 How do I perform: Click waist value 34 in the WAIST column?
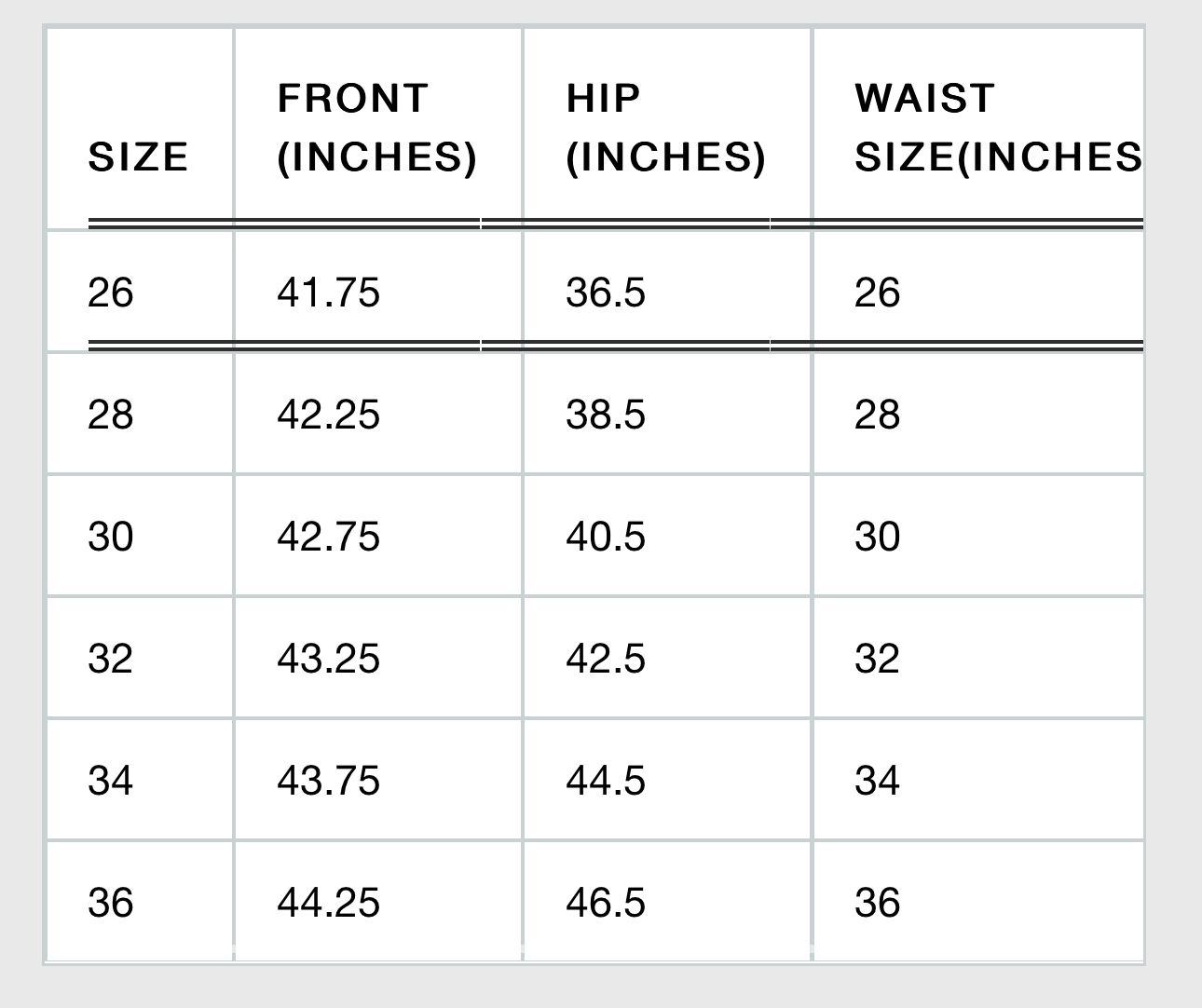(x=877, y=780)
